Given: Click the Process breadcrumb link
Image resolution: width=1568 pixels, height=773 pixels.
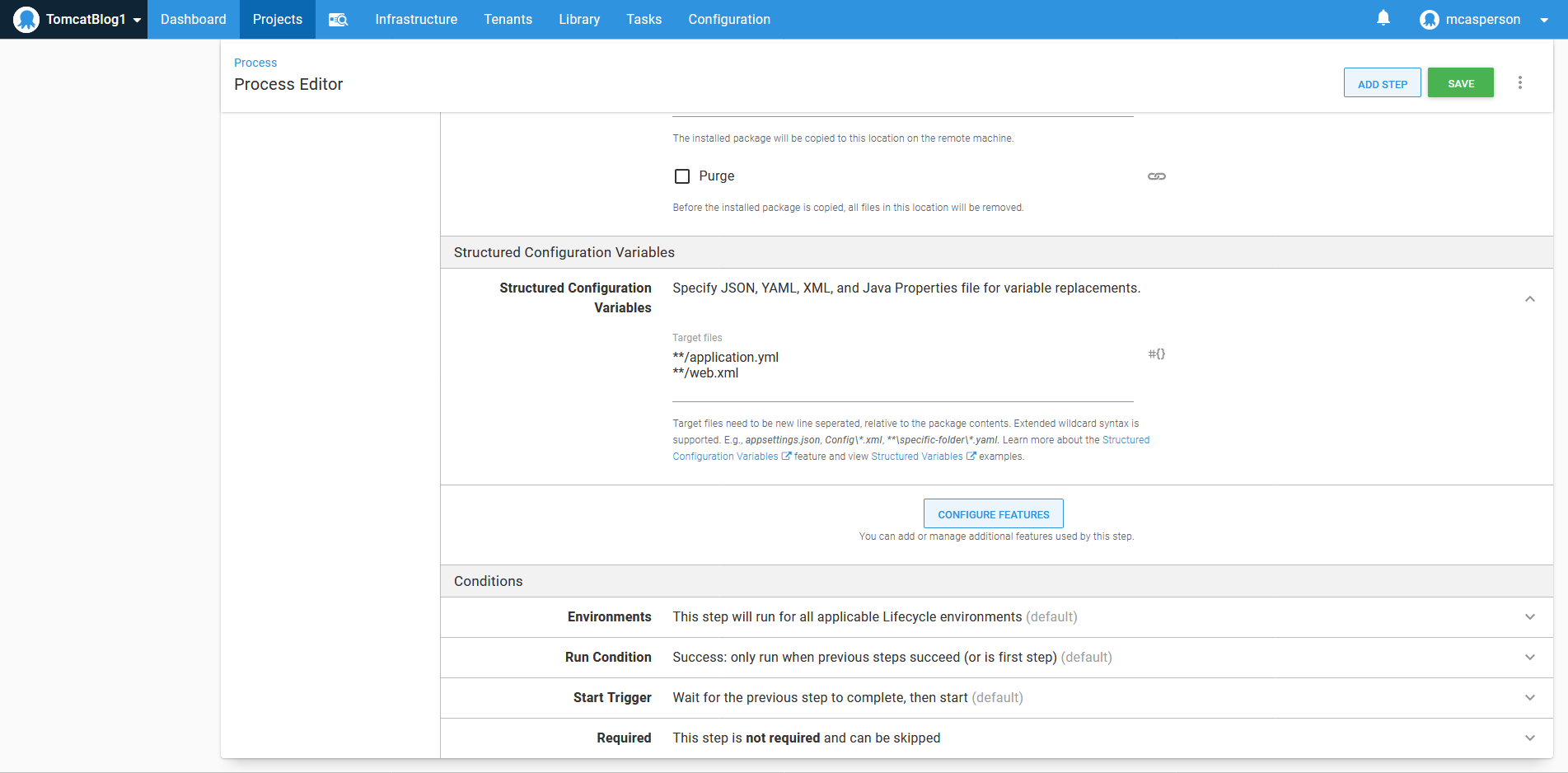Looking at the screenshot, I should 255,63.
